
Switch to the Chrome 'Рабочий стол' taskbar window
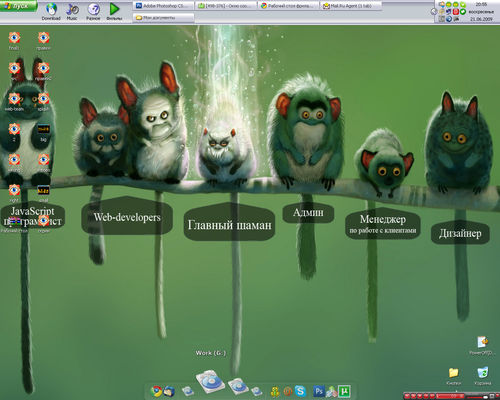(289, 6)
